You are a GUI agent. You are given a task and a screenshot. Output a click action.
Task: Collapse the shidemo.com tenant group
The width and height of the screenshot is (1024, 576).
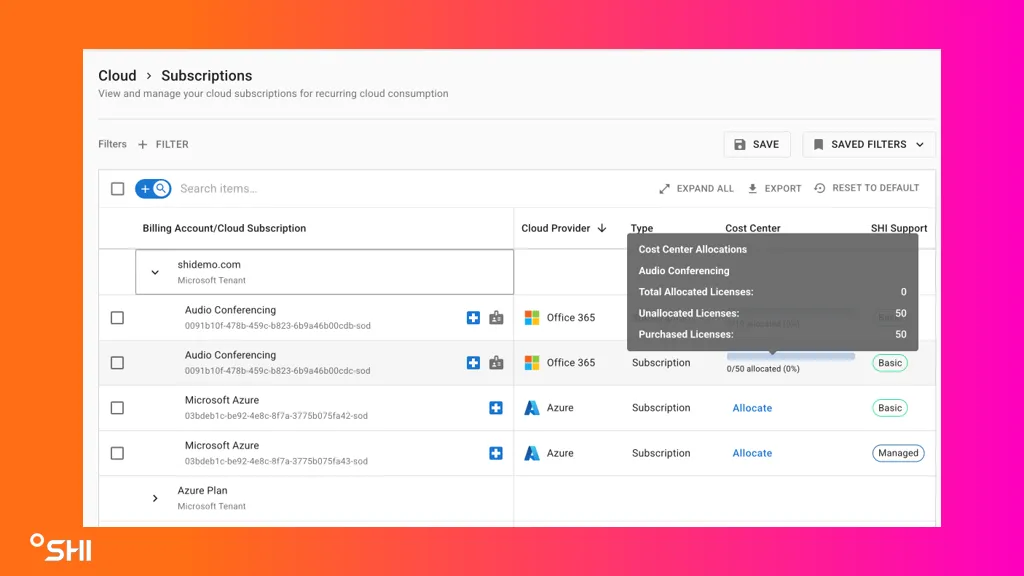tap(155, 272)
